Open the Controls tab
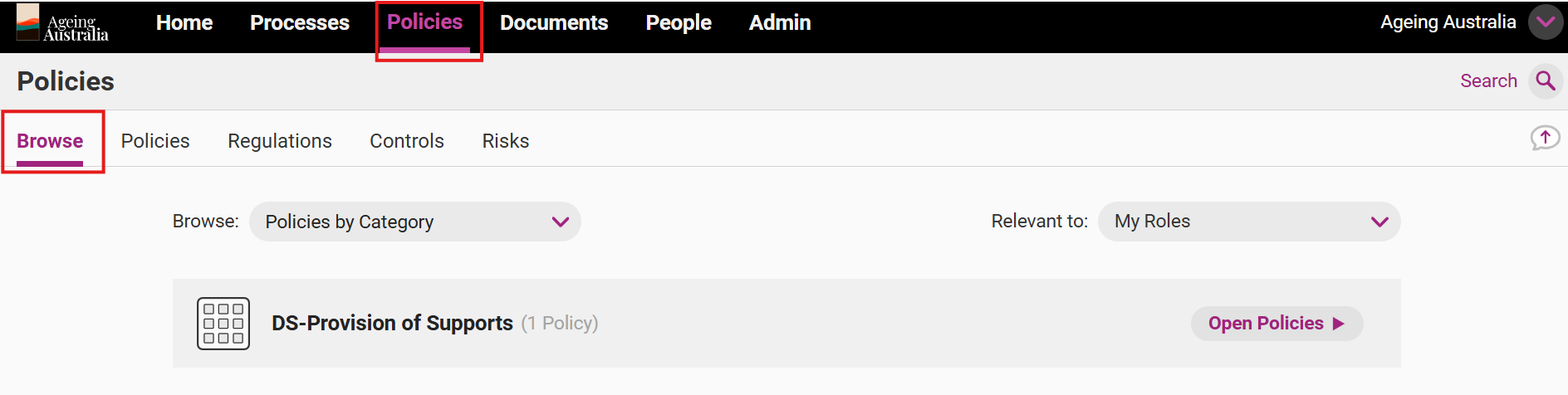 click(407, 141)
